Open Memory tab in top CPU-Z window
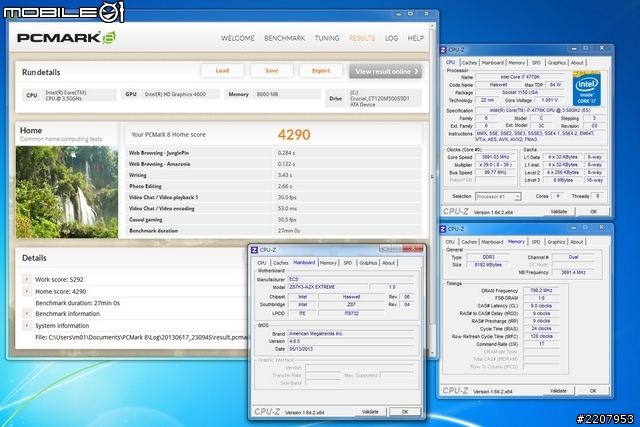 [x=517, y=62]
